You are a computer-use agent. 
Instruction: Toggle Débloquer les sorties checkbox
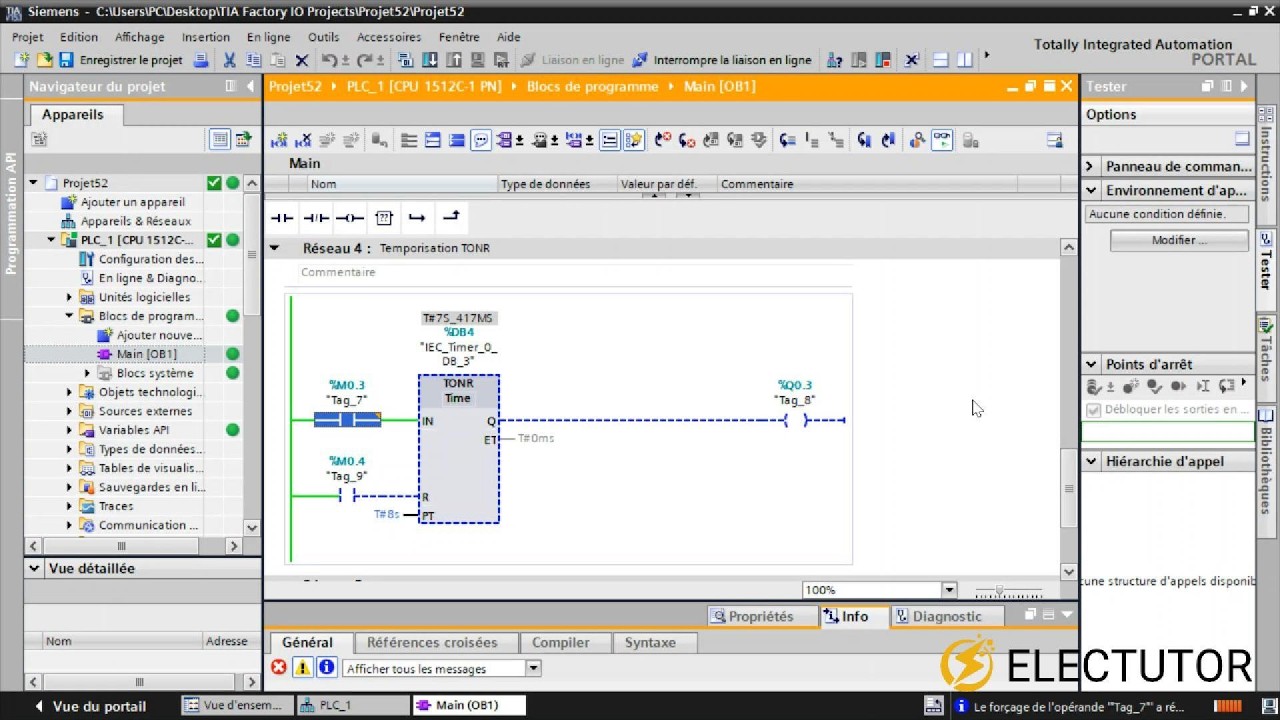click(x=1094, y=410)
